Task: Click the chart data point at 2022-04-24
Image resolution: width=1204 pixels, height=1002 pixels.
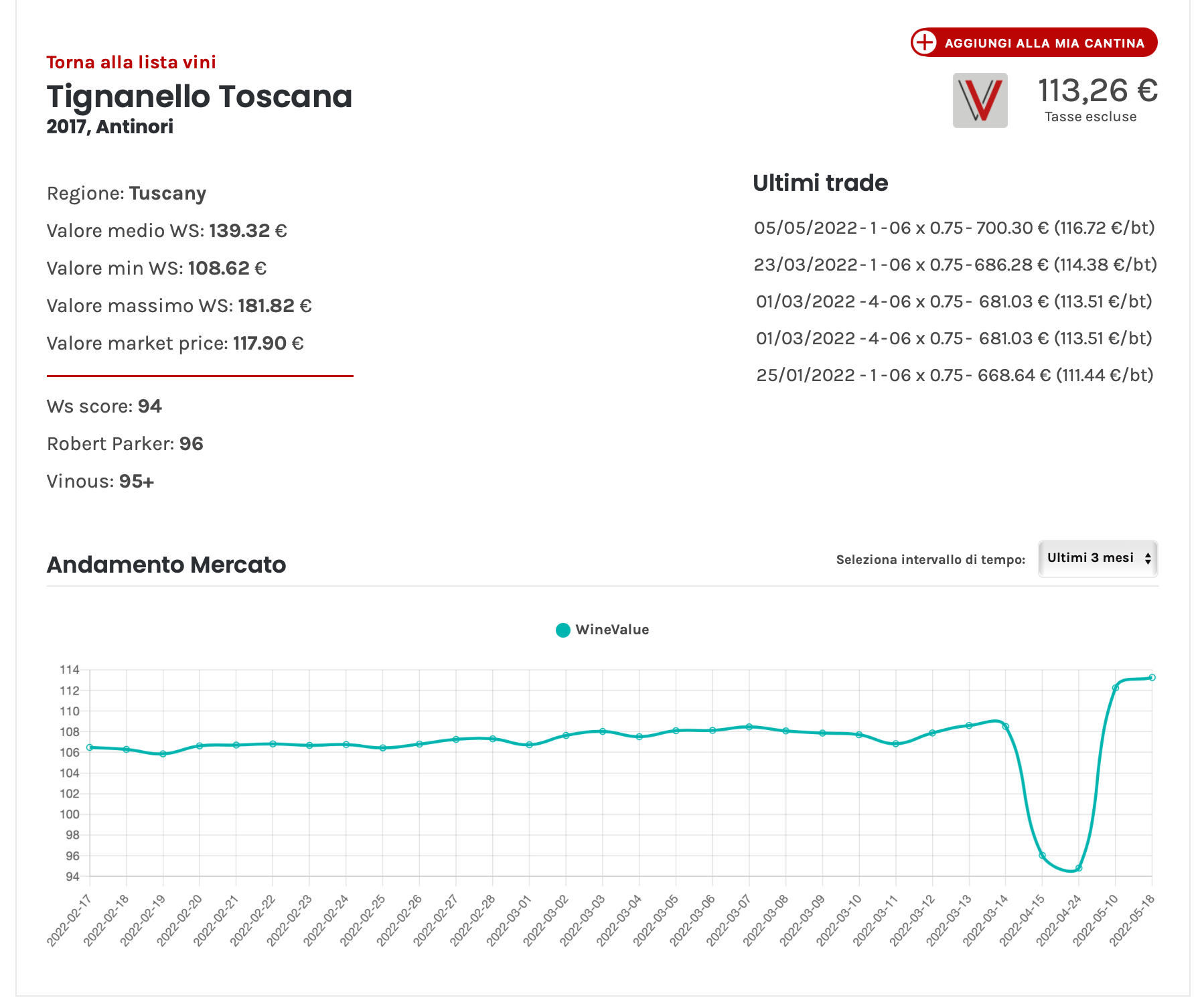Action: click(1079, 868)
